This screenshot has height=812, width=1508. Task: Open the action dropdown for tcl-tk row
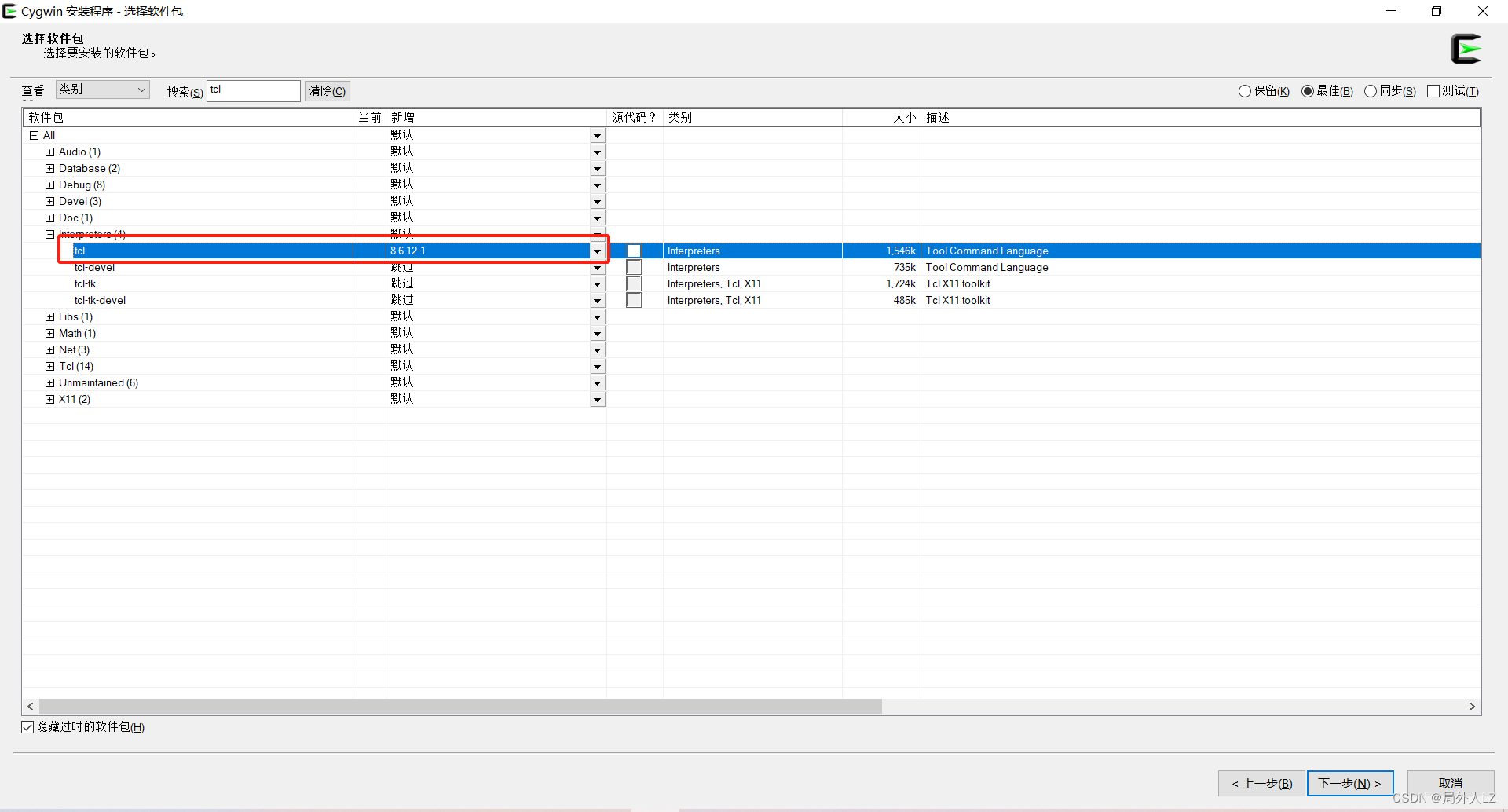pos(598,284)
